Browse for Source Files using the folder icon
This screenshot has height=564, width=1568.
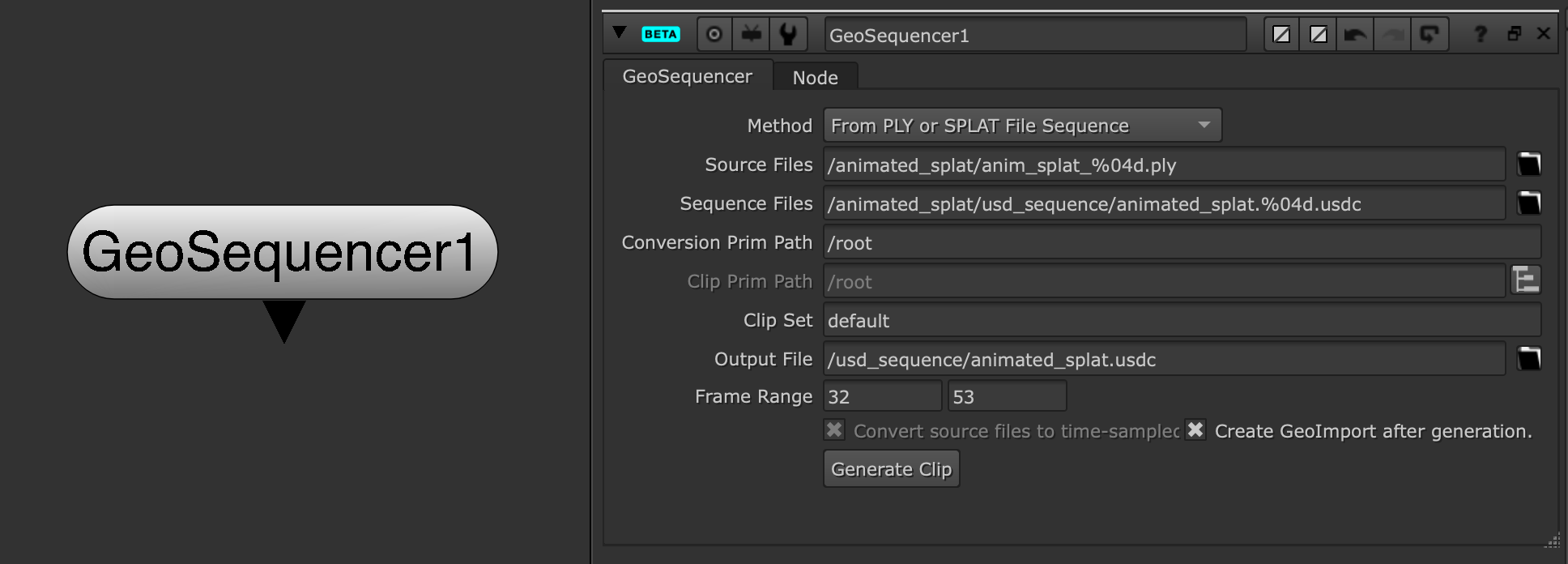pos(1528,164)
